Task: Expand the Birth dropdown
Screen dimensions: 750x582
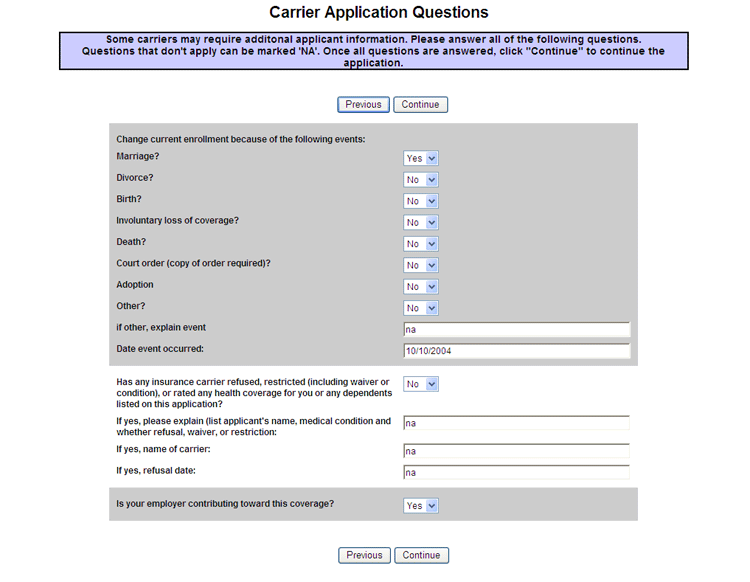Action: coord(421,201)
